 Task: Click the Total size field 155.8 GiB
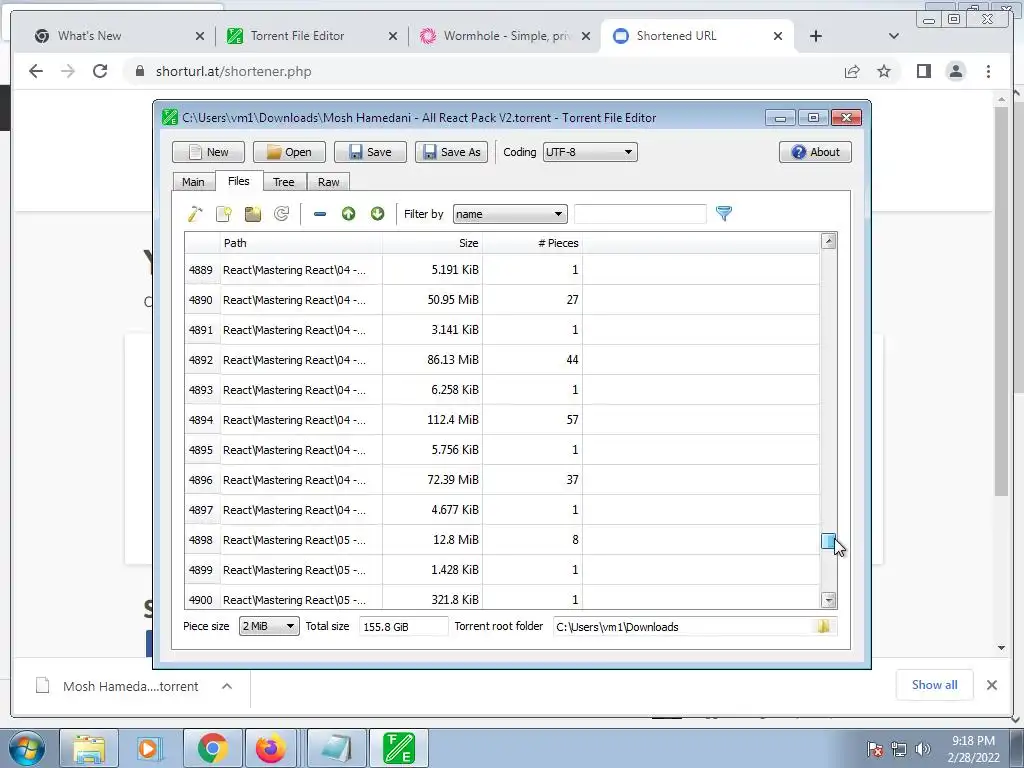(404, 626)
